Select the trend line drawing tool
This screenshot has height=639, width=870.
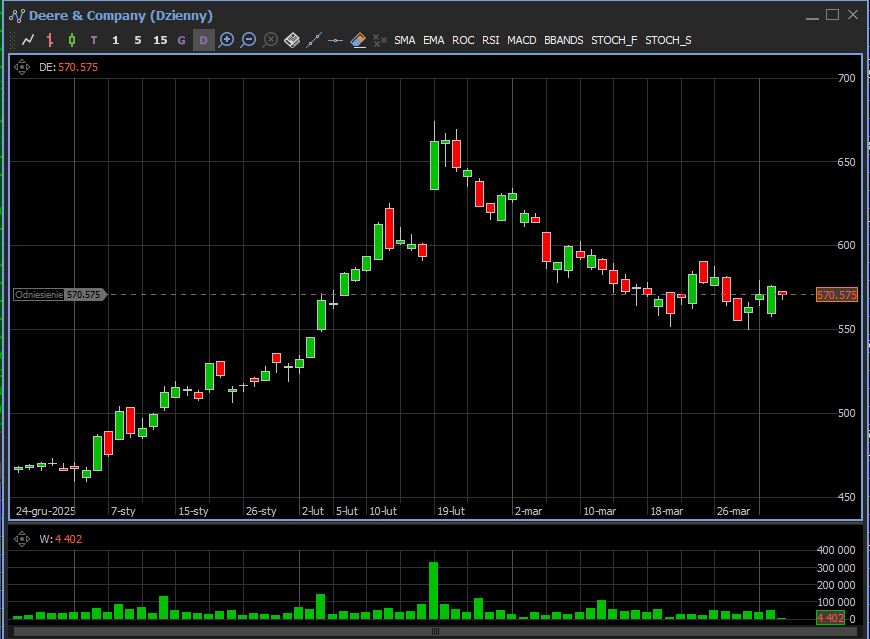(314, 40)
